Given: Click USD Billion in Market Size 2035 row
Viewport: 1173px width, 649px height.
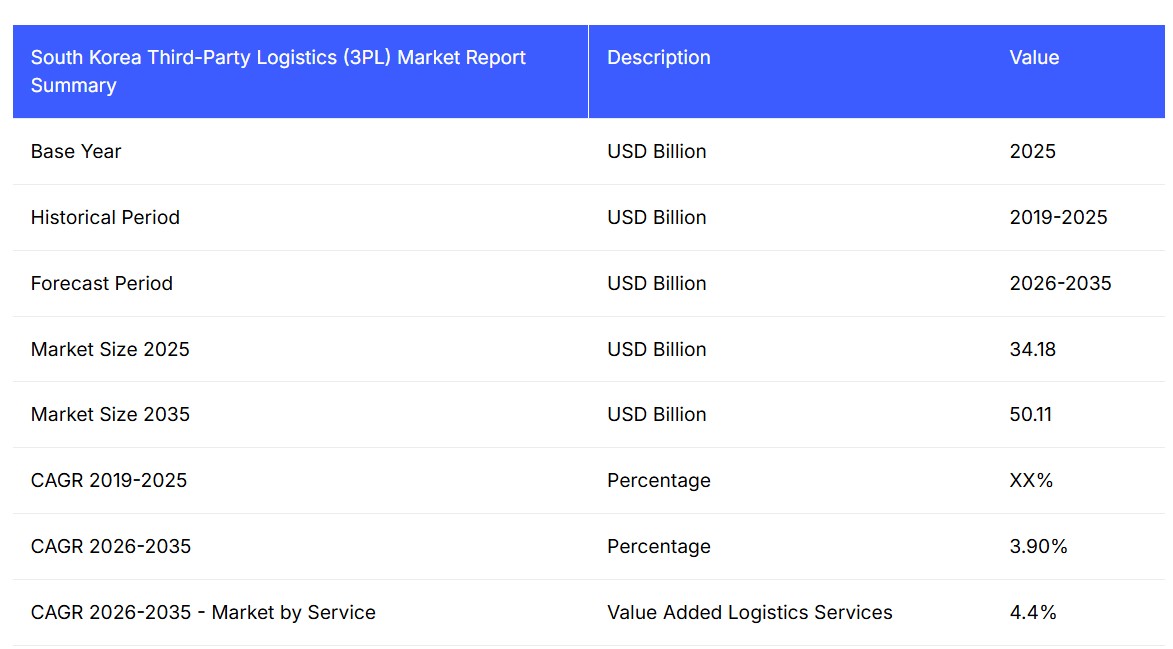Looking at the screenshot, I should point(656,415).
